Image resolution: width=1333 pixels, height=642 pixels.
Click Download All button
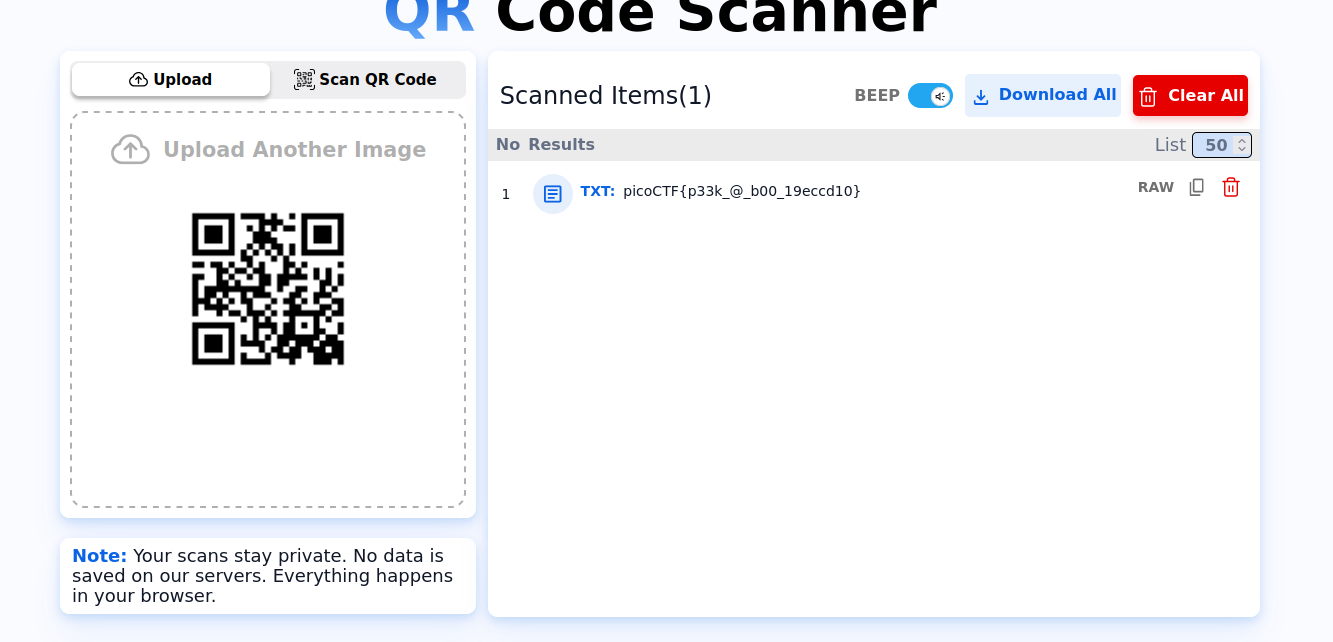[1043, 95]
